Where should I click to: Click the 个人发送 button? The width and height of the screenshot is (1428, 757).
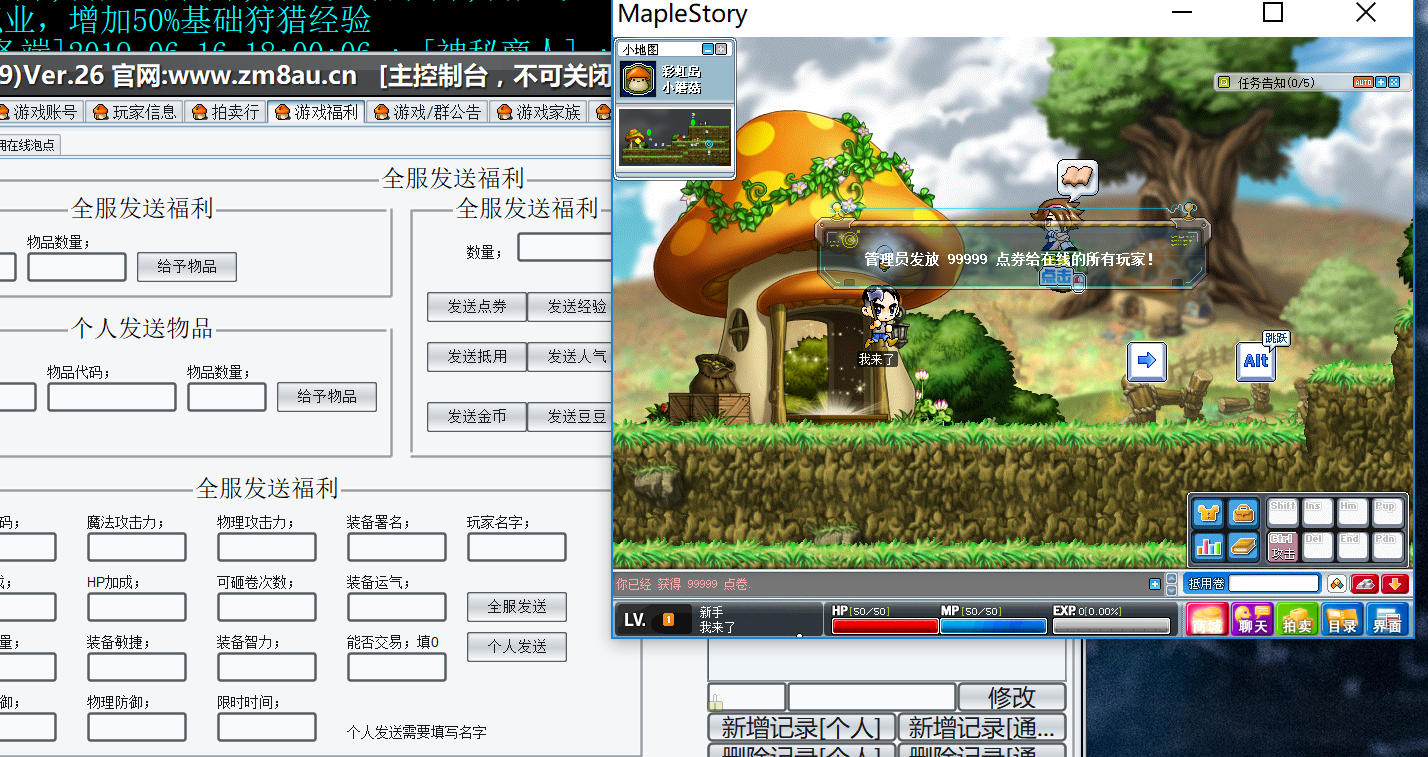517,647
